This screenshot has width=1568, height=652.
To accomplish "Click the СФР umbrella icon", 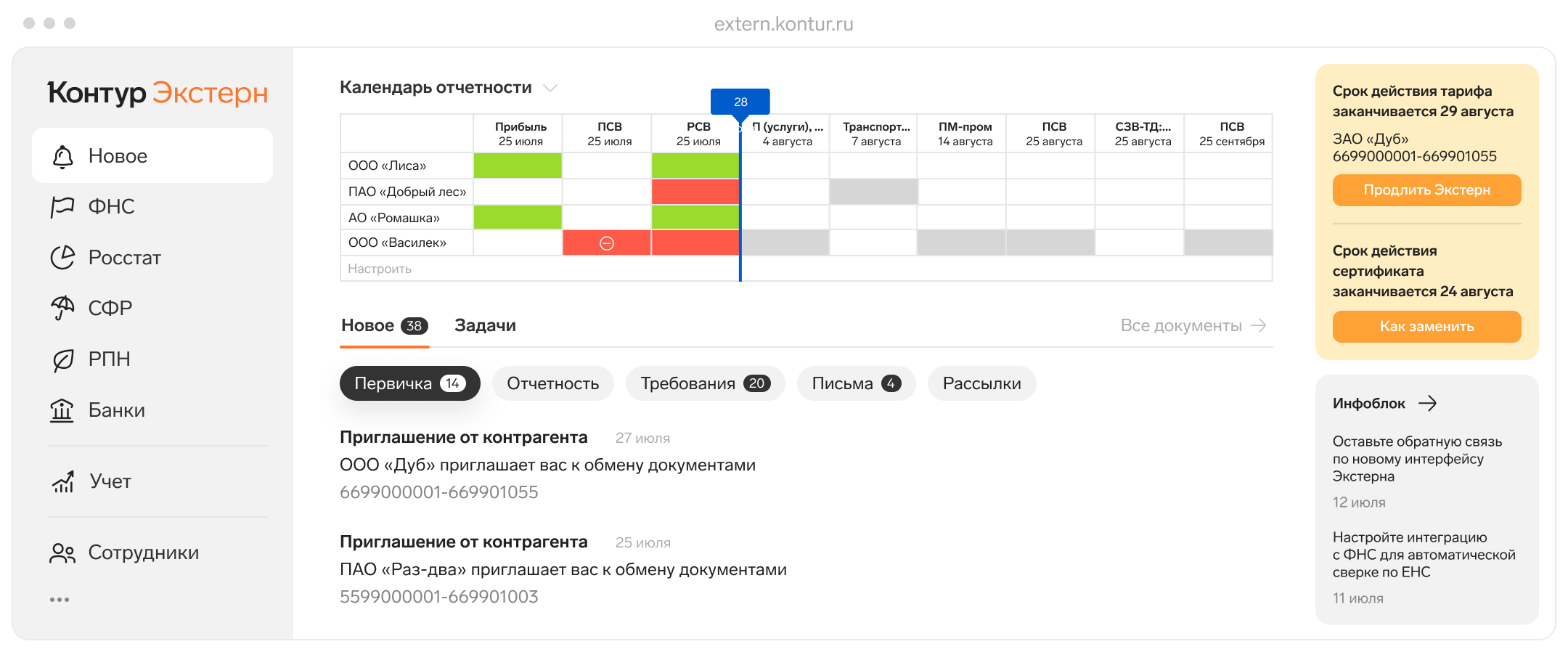I will tap(62, 308).
